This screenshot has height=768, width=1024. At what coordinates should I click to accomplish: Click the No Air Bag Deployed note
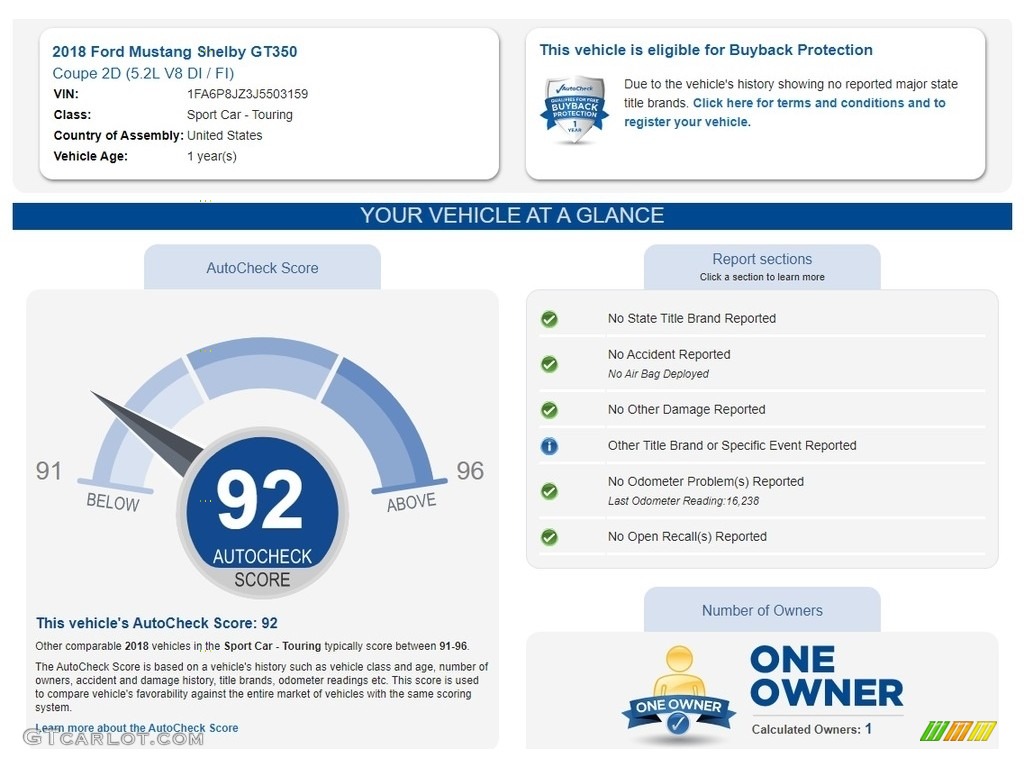pos(658,374)
